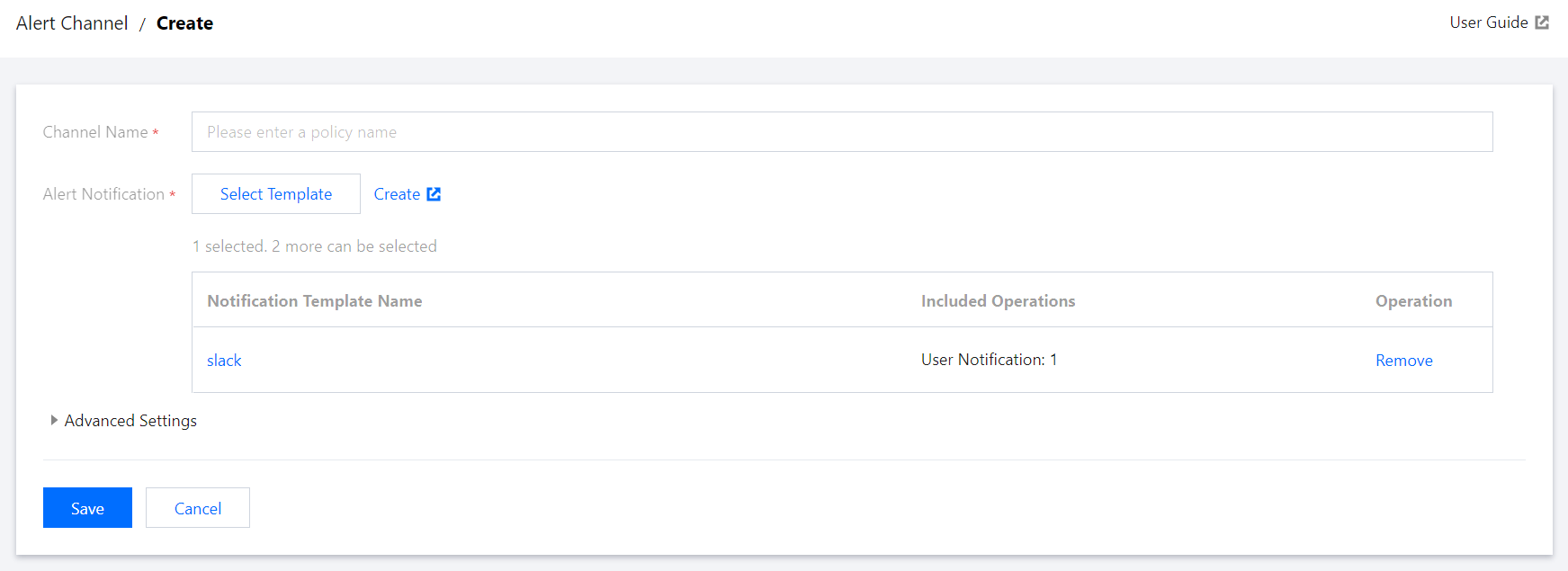
Task: Open the User Guide link text
Action: click(x=1488, y=22)
